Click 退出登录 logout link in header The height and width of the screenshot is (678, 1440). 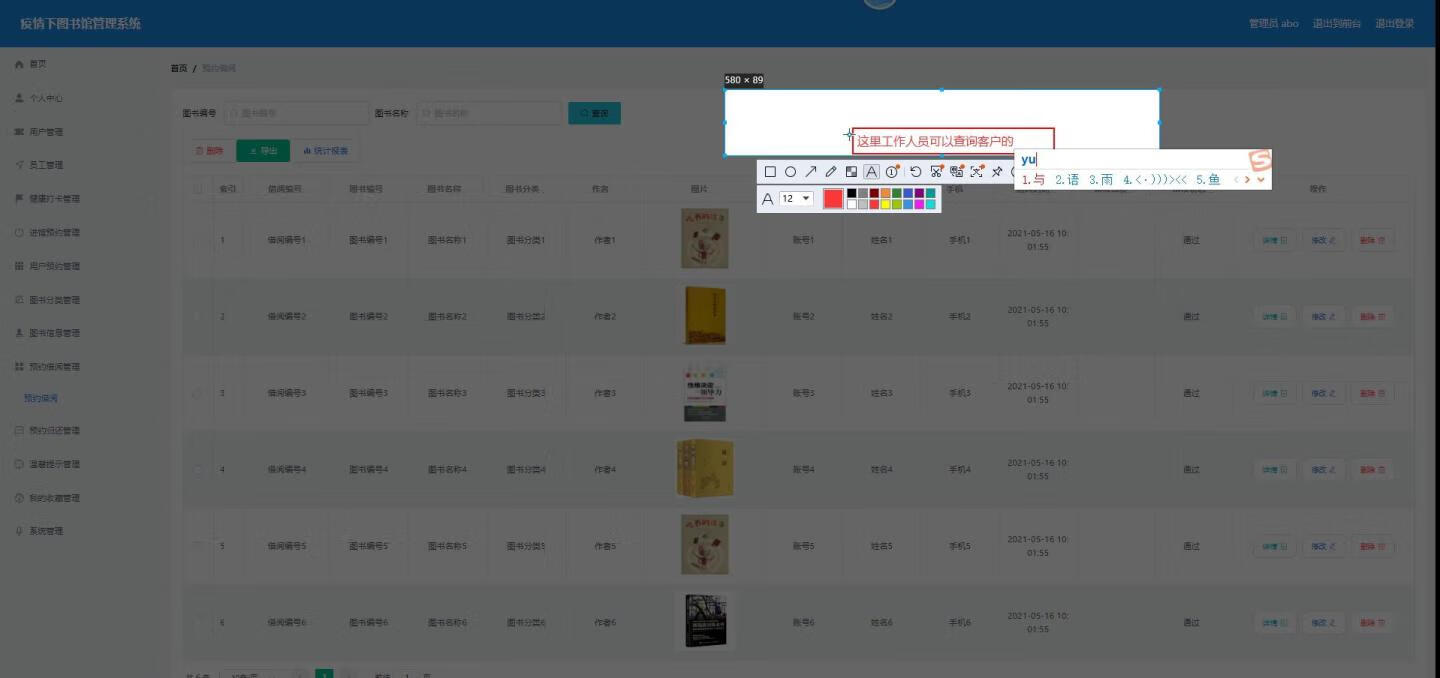1394,23
